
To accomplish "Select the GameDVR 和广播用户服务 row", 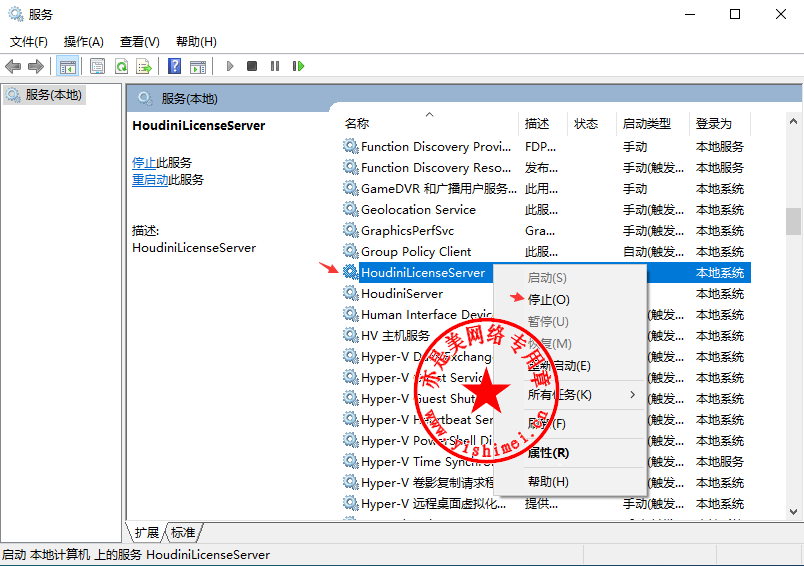I will 546,189.
